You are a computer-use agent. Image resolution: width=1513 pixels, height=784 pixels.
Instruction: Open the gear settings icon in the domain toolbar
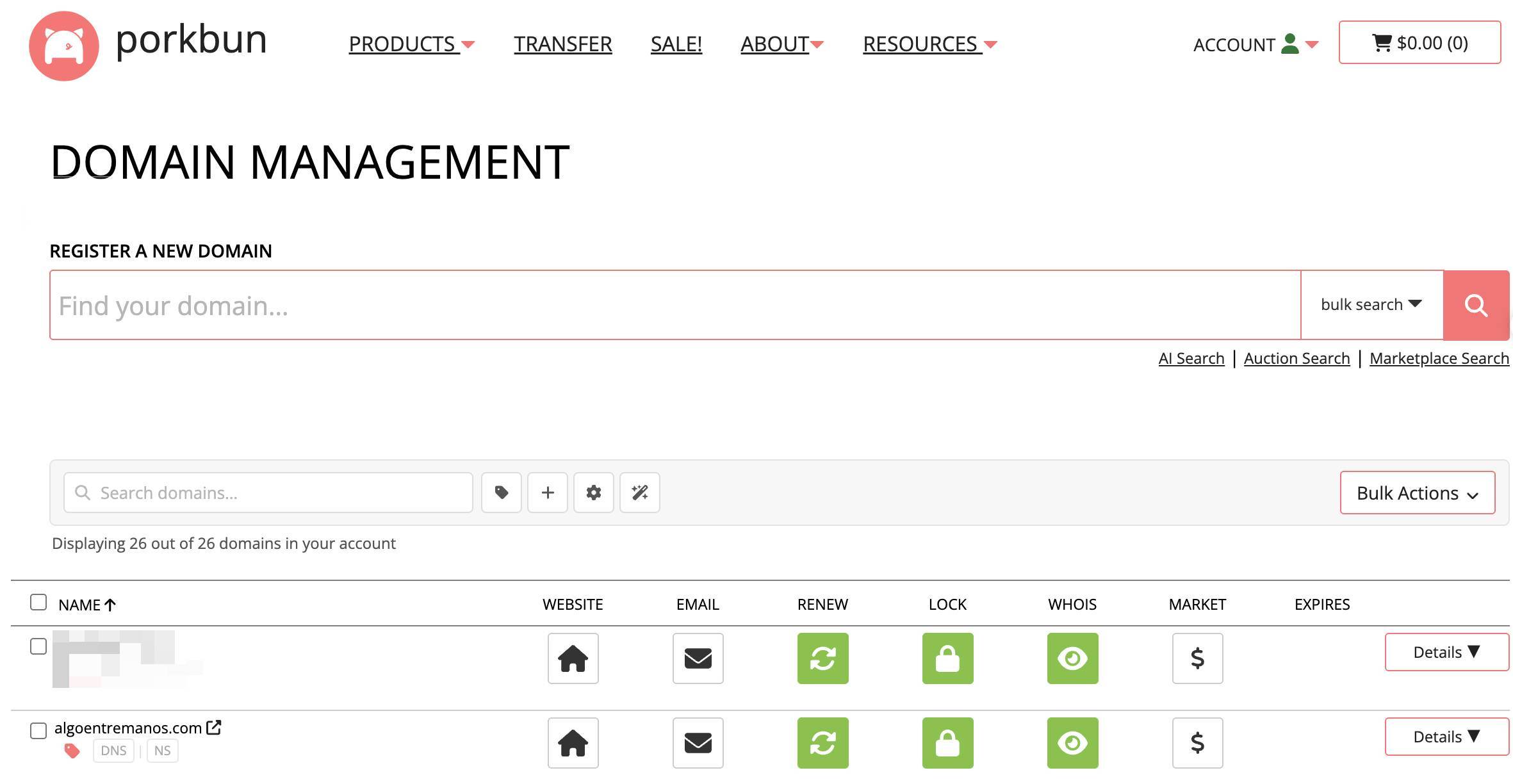593,493
